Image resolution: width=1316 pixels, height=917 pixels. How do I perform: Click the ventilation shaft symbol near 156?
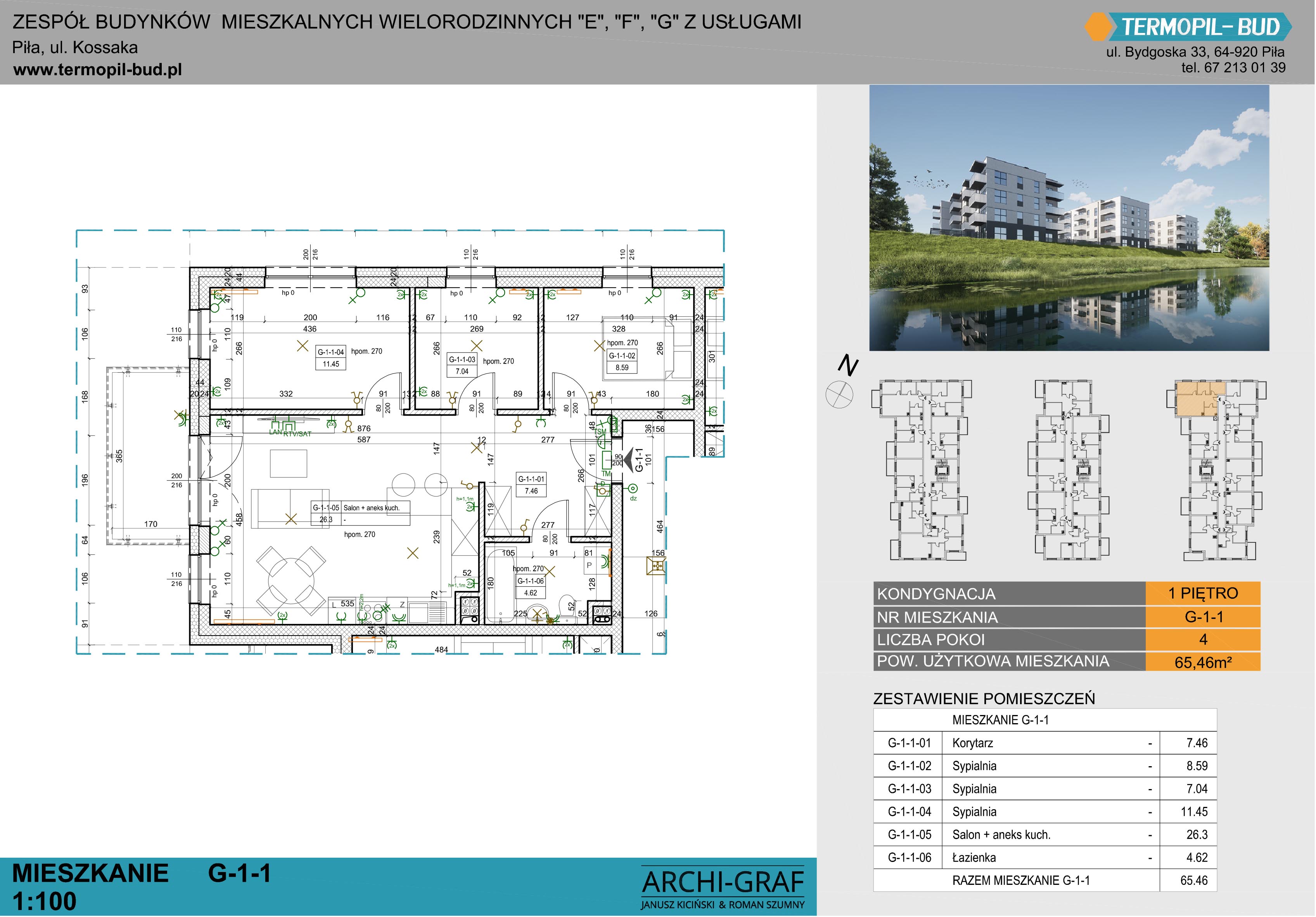[x=656, y=566]
